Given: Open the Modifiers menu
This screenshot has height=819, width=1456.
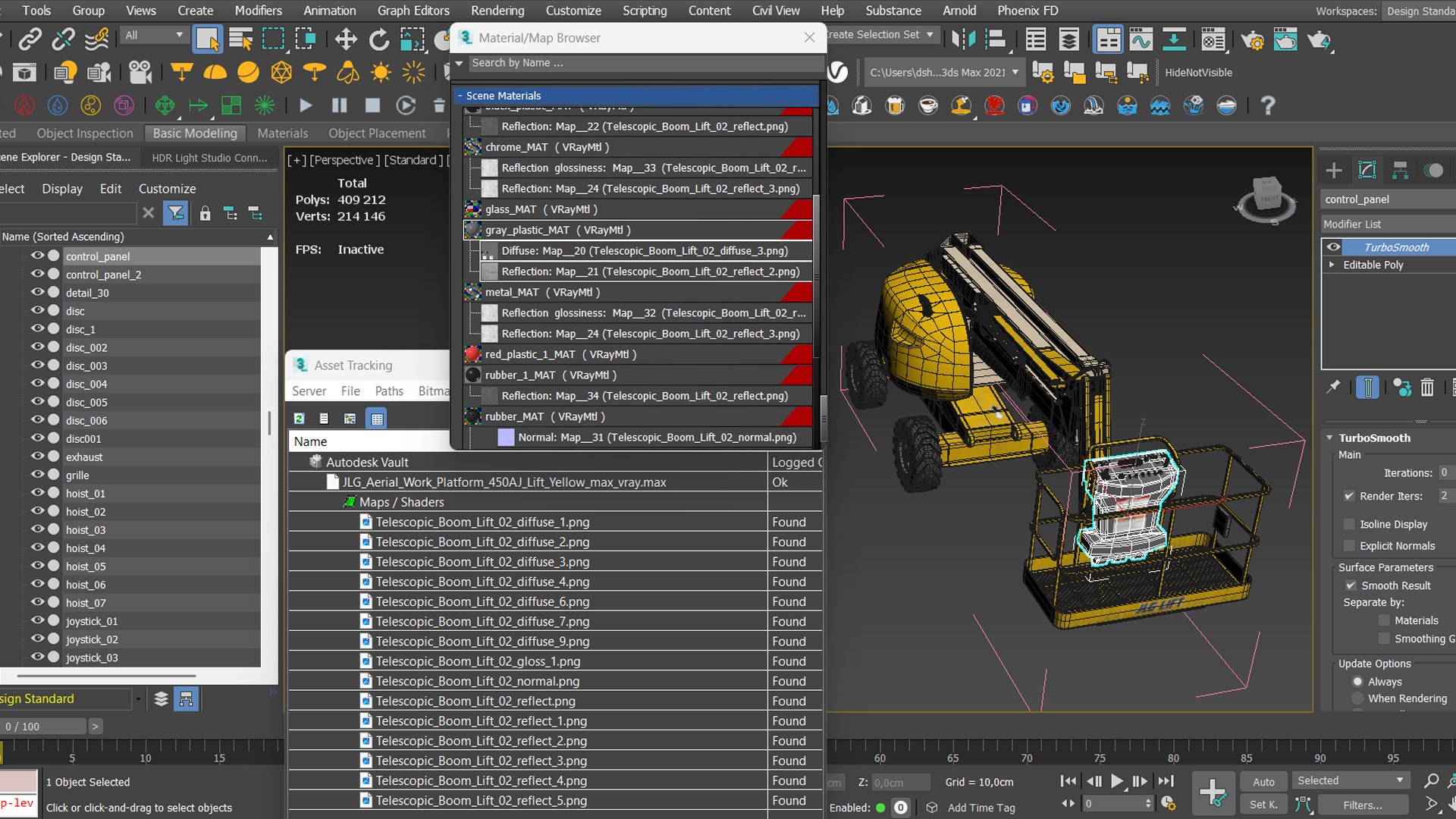Looking at the screenshot, I should pyautogui.click(x=258, y=11).
